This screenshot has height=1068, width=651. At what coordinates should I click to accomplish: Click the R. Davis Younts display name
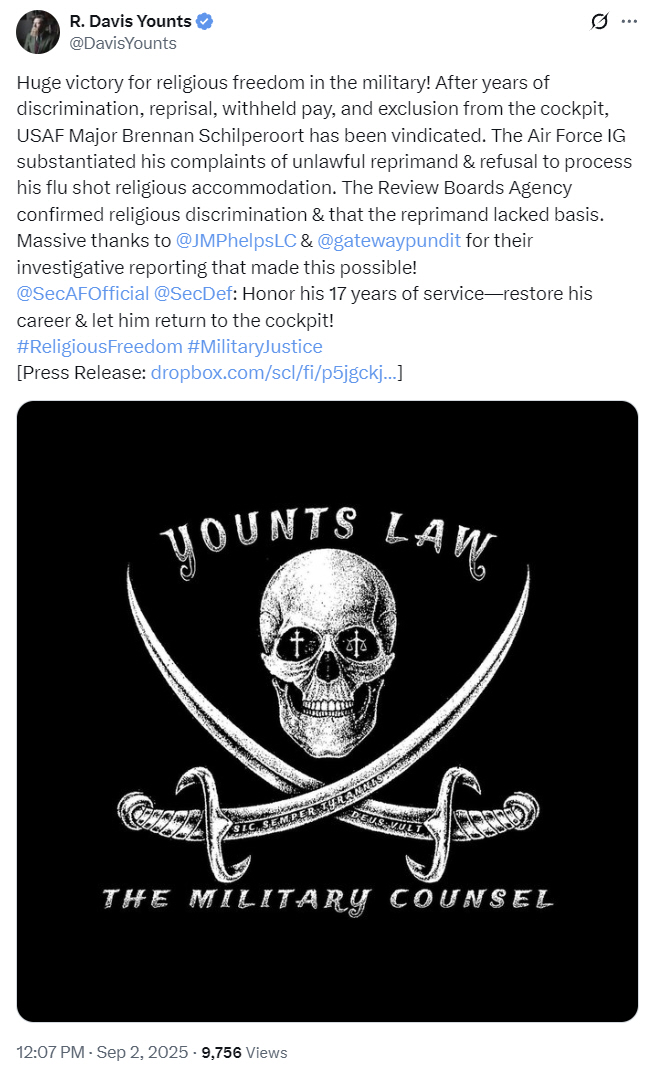131,22
